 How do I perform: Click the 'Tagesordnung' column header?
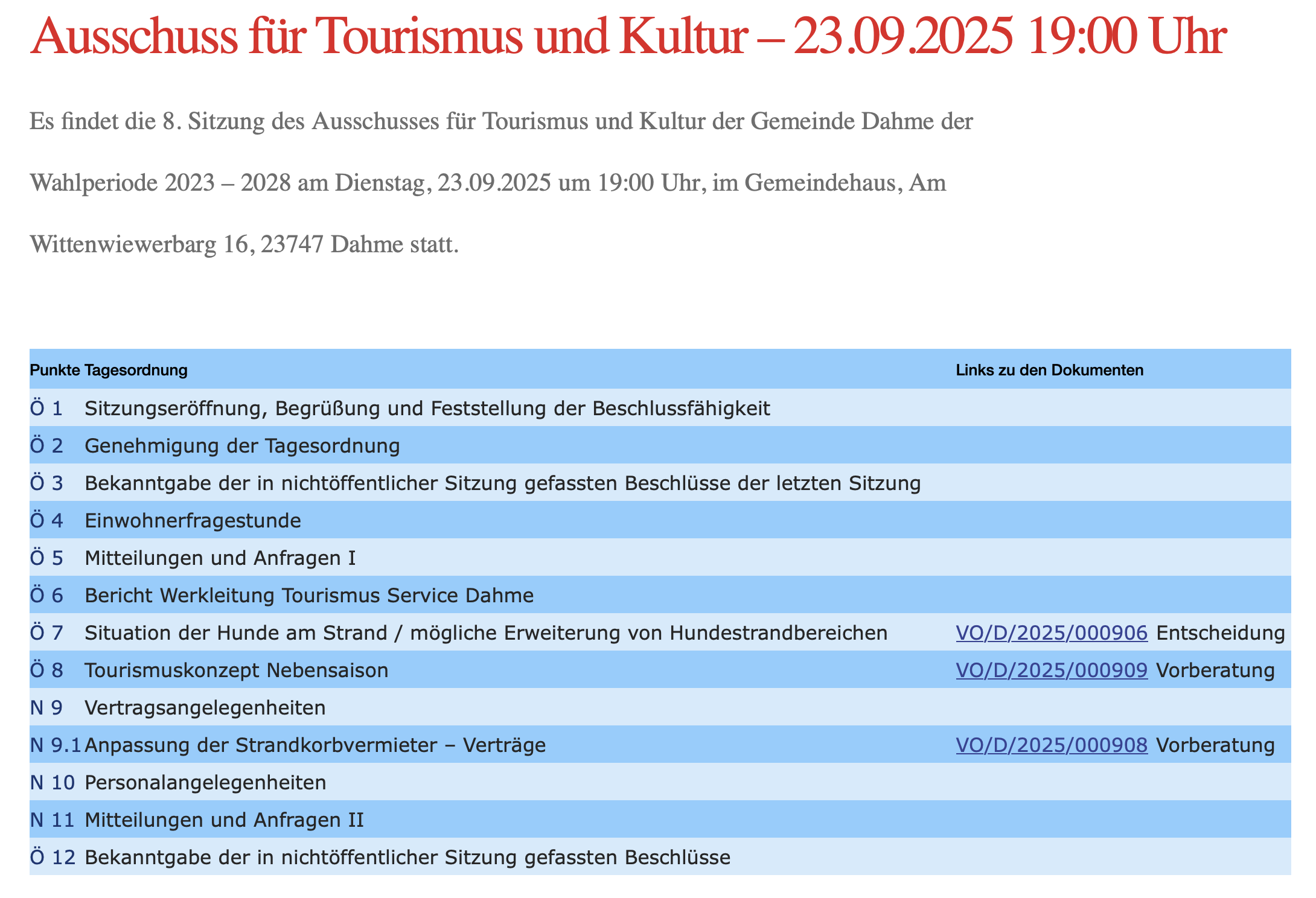[x=136, y=370]
